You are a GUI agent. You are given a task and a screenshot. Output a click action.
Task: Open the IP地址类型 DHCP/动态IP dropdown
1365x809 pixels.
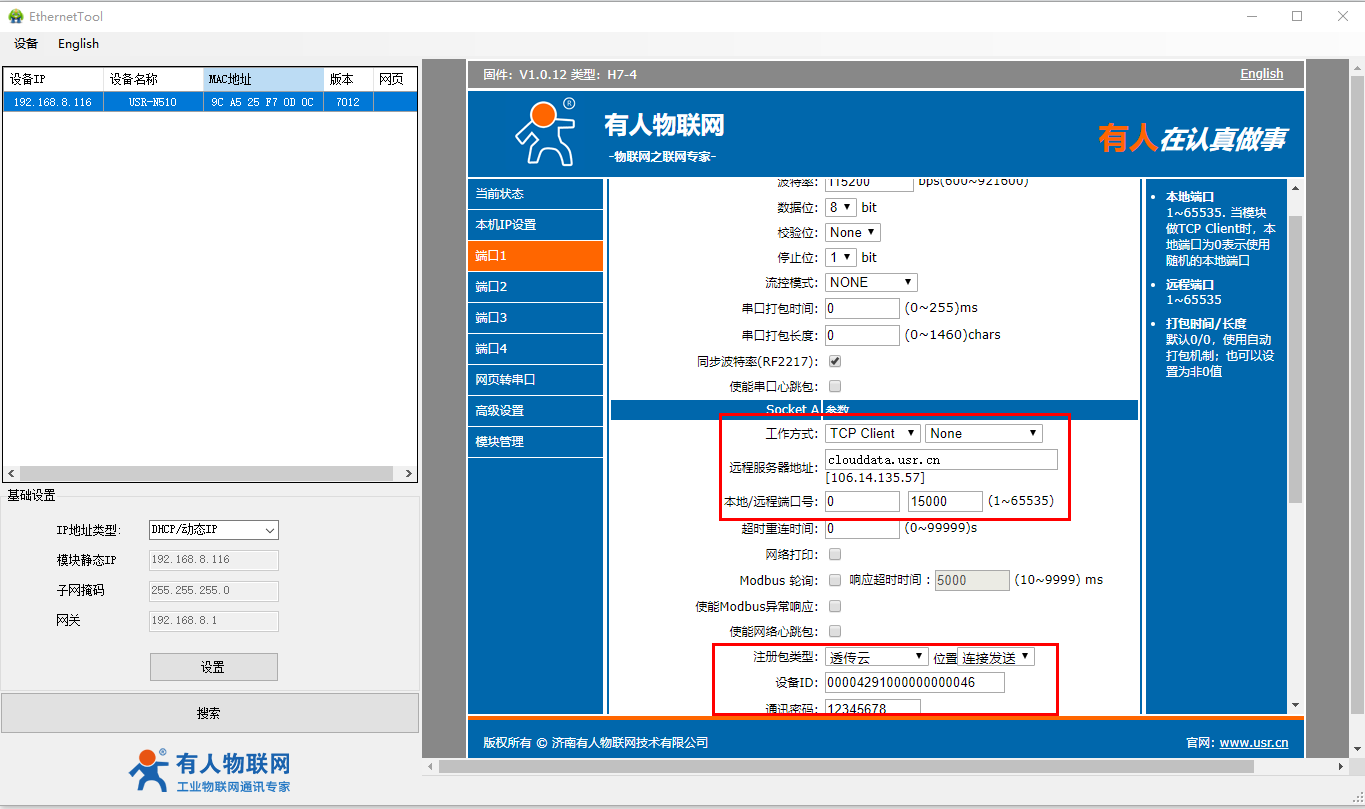coord(213,530)
